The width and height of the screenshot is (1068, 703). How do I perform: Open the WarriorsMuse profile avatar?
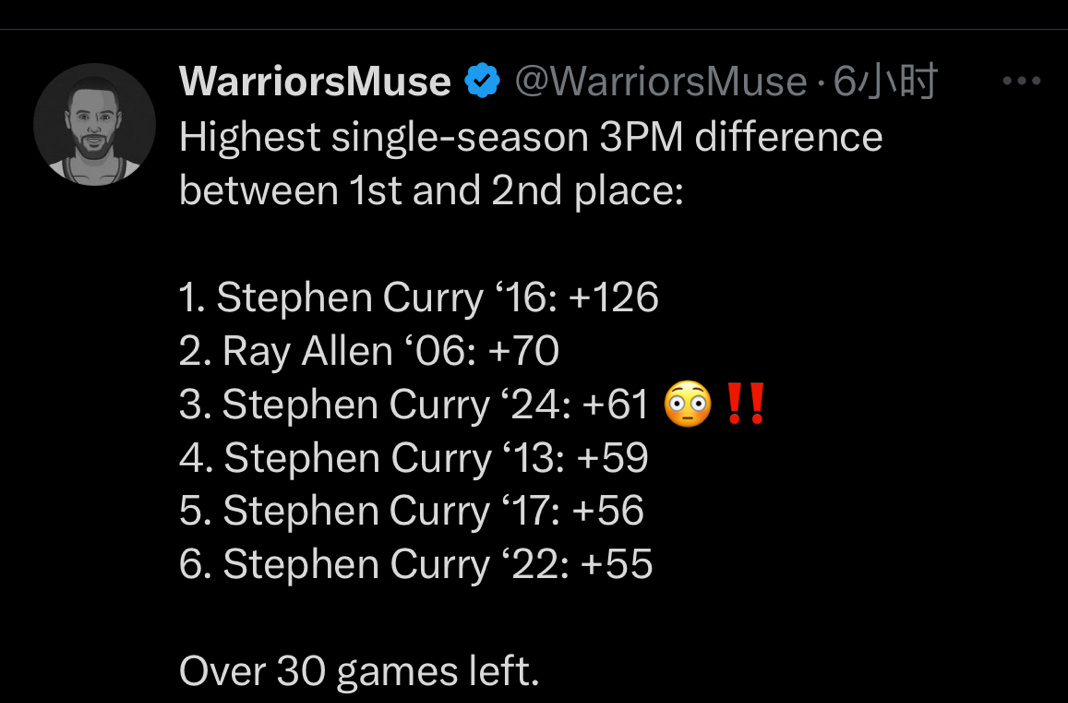(94, 125)
